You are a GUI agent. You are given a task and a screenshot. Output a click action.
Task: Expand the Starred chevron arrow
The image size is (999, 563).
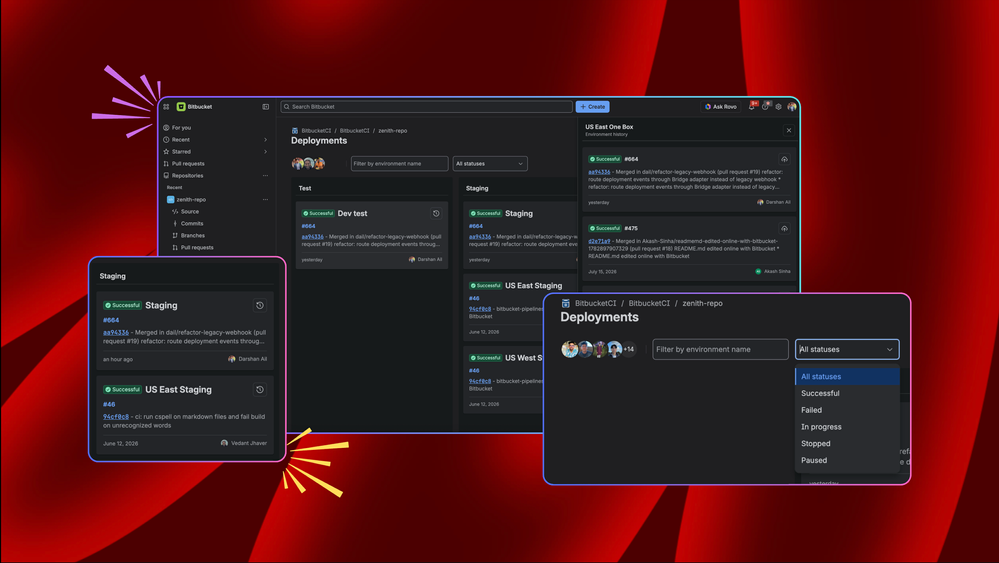(x=266, y=152)
